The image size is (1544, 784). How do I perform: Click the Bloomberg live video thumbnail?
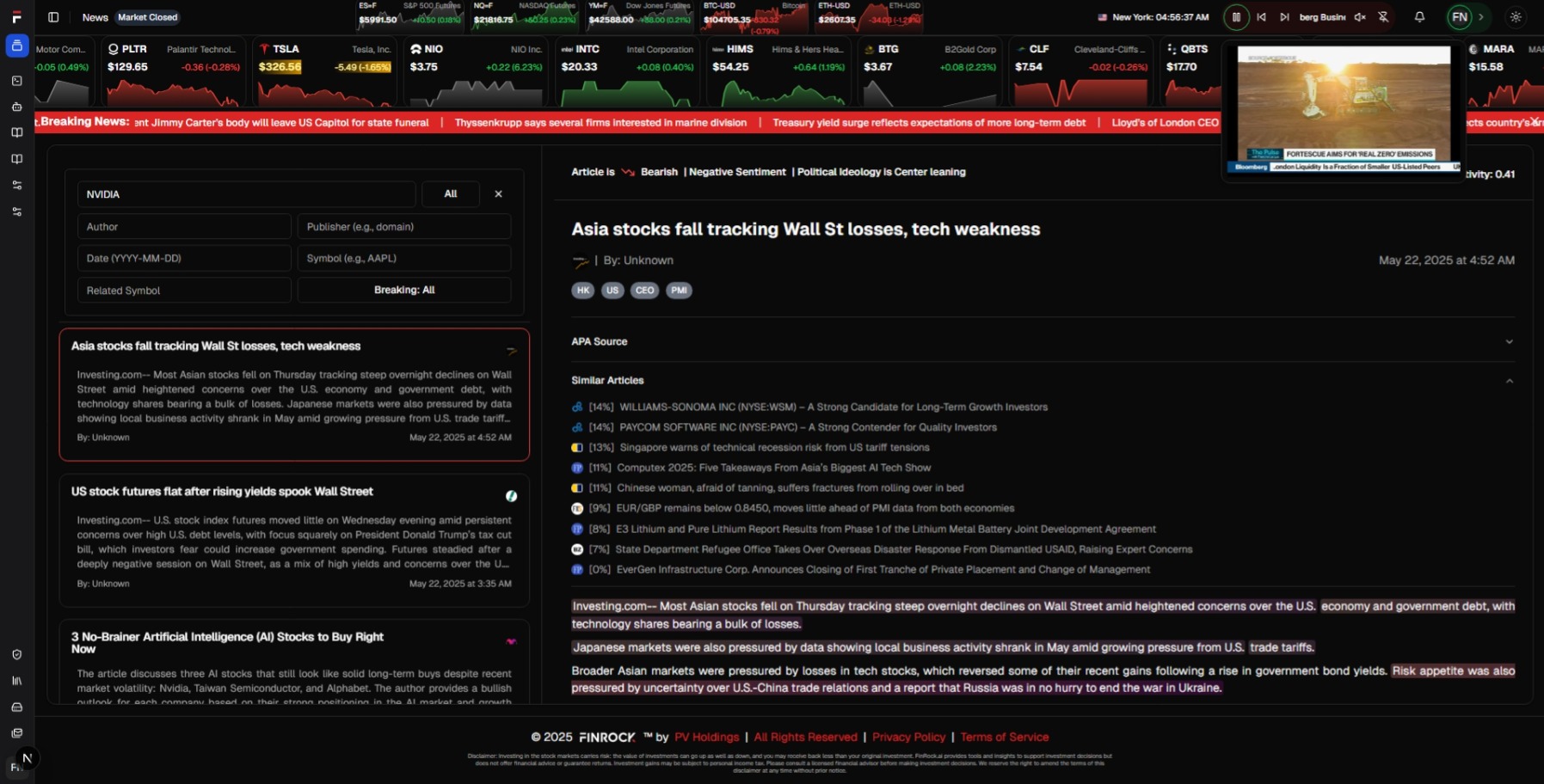tap(1344, 109)
